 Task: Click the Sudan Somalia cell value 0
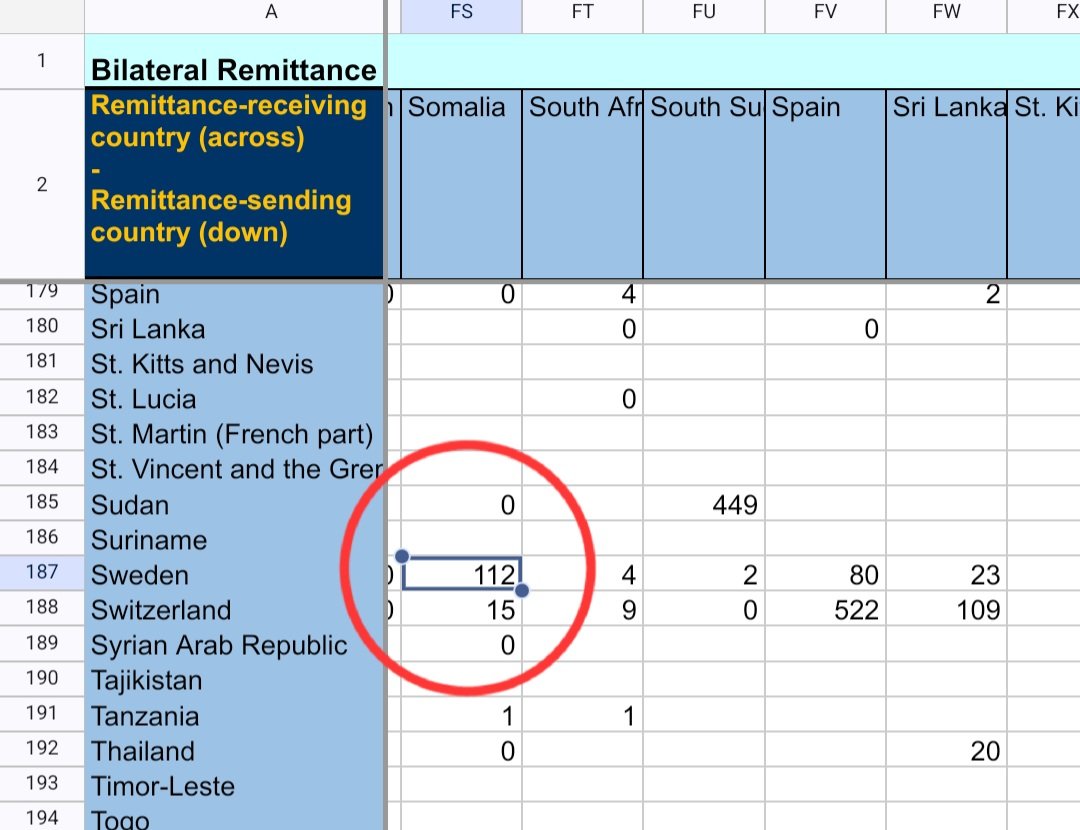tap(461, 504)
